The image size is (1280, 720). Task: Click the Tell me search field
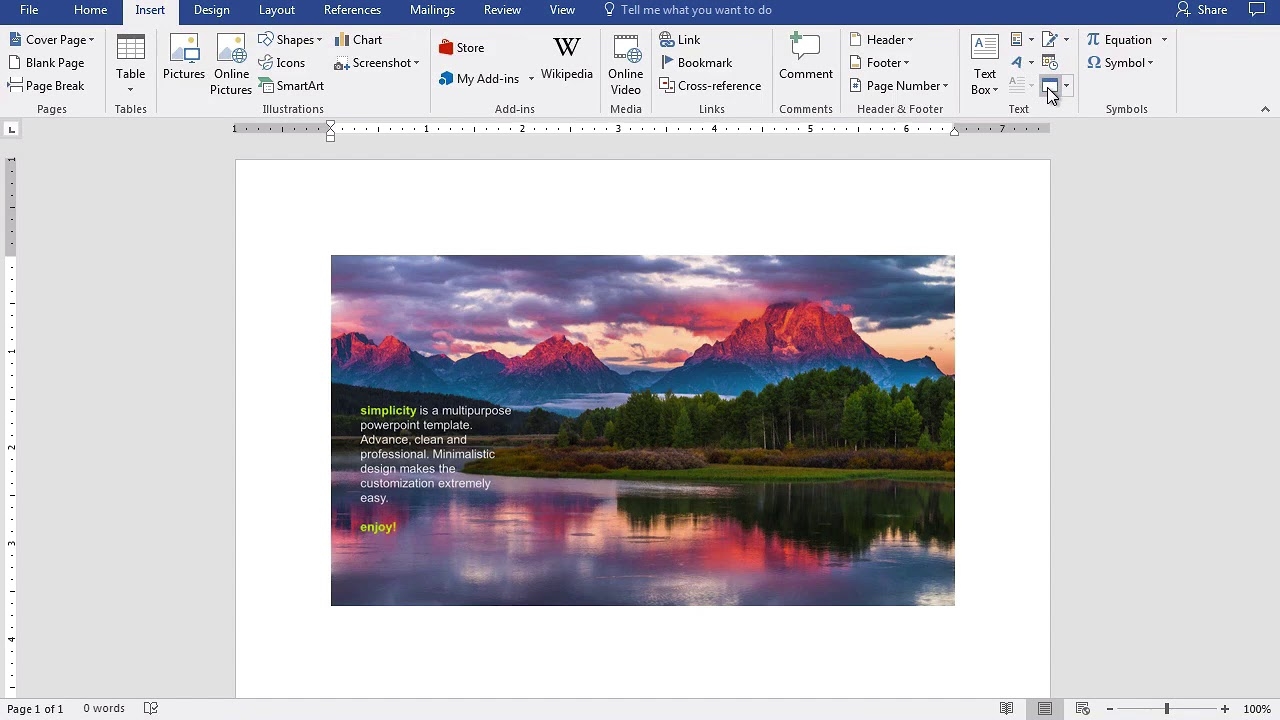[696, 10]
